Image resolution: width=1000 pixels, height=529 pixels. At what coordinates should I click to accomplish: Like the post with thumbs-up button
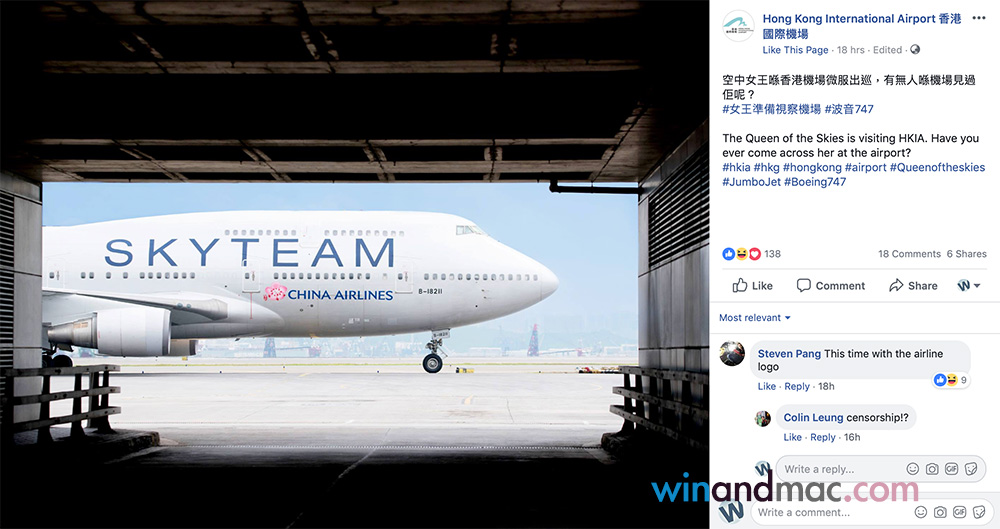coord(752,285)
